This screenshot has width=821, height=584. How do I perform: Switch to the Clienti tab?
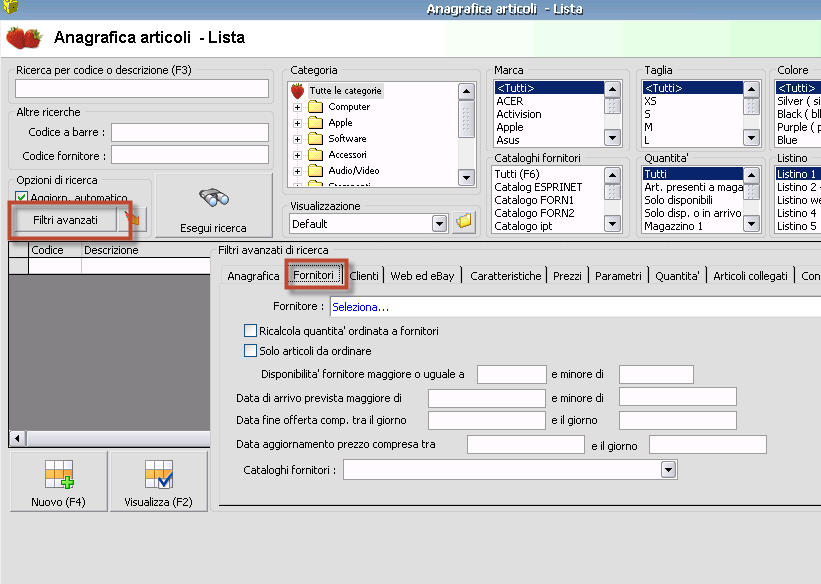click(x=364, y=276)
